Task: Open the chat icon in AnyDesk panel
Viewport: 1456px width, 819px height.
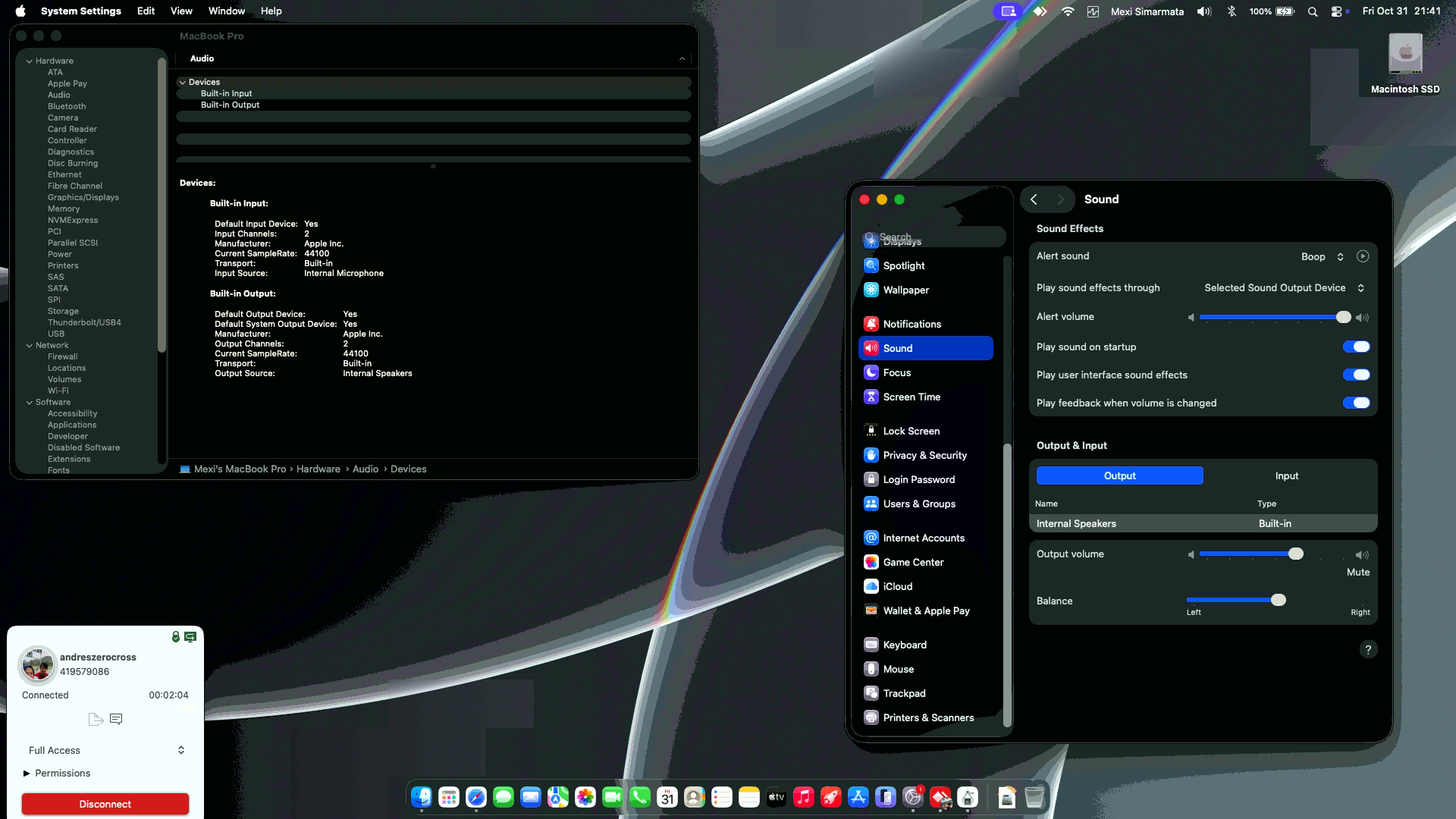Action: 116,719
